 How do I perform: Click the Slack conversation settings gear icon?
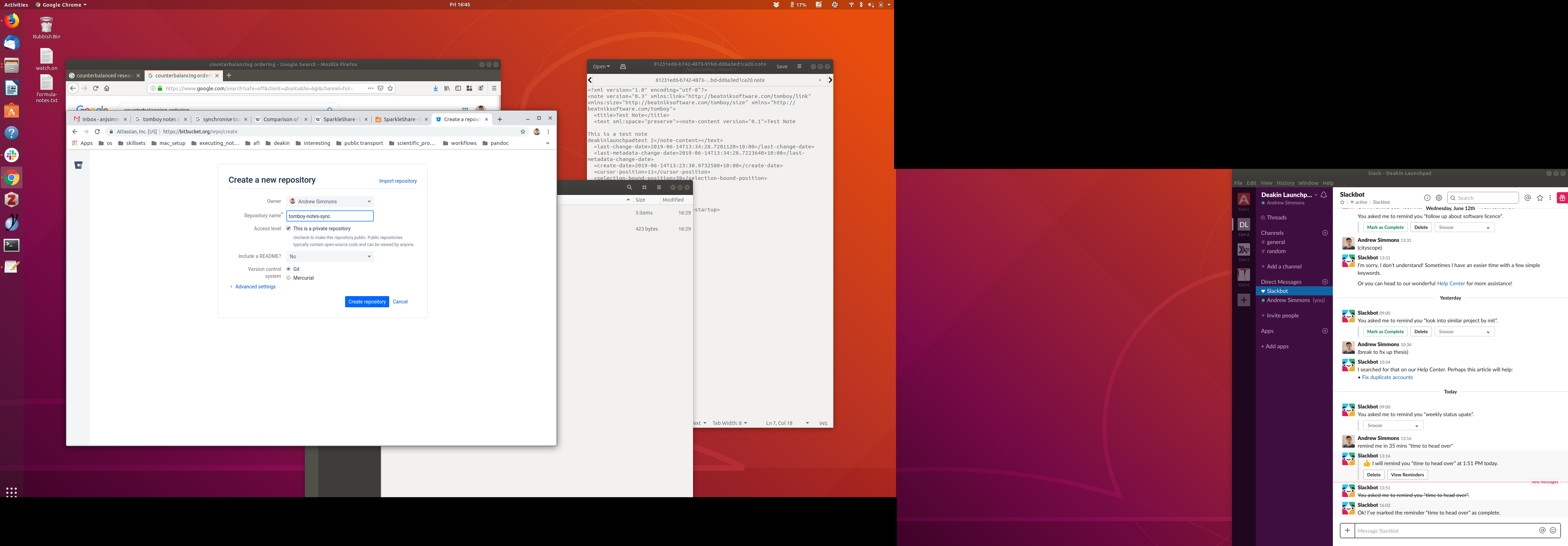point(1439,198)
